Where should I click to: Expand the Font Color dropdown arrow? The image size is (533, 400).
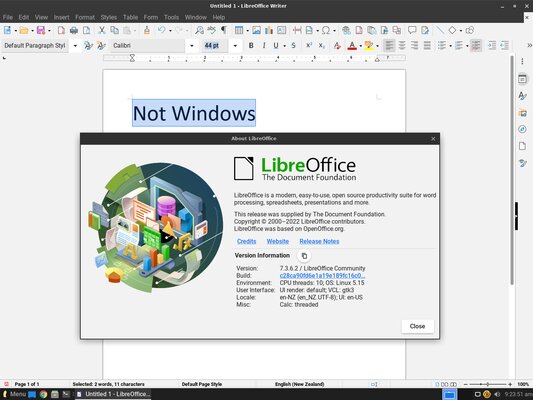tap(361, 46)
